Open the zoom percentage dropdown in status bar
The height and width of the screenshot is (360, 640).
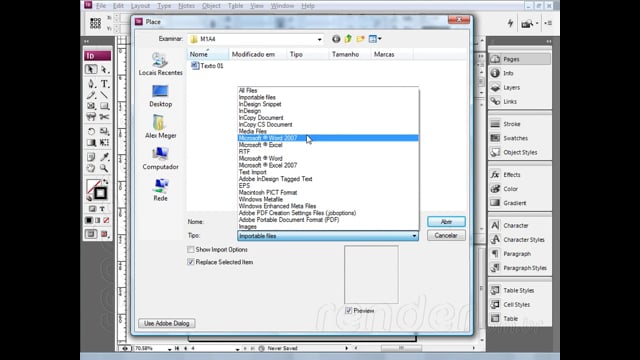pos(169,349)
